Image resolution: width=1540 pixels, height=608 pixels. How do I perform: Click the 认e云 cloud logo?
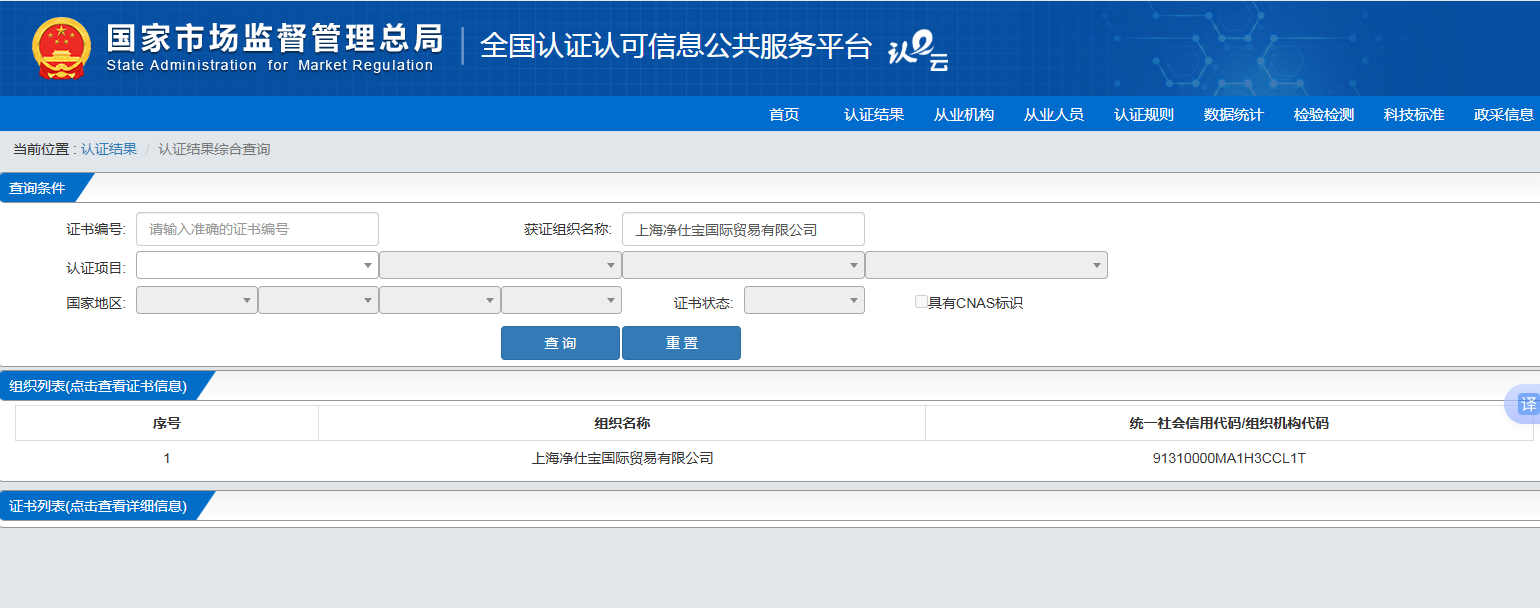tap(916, 46)
